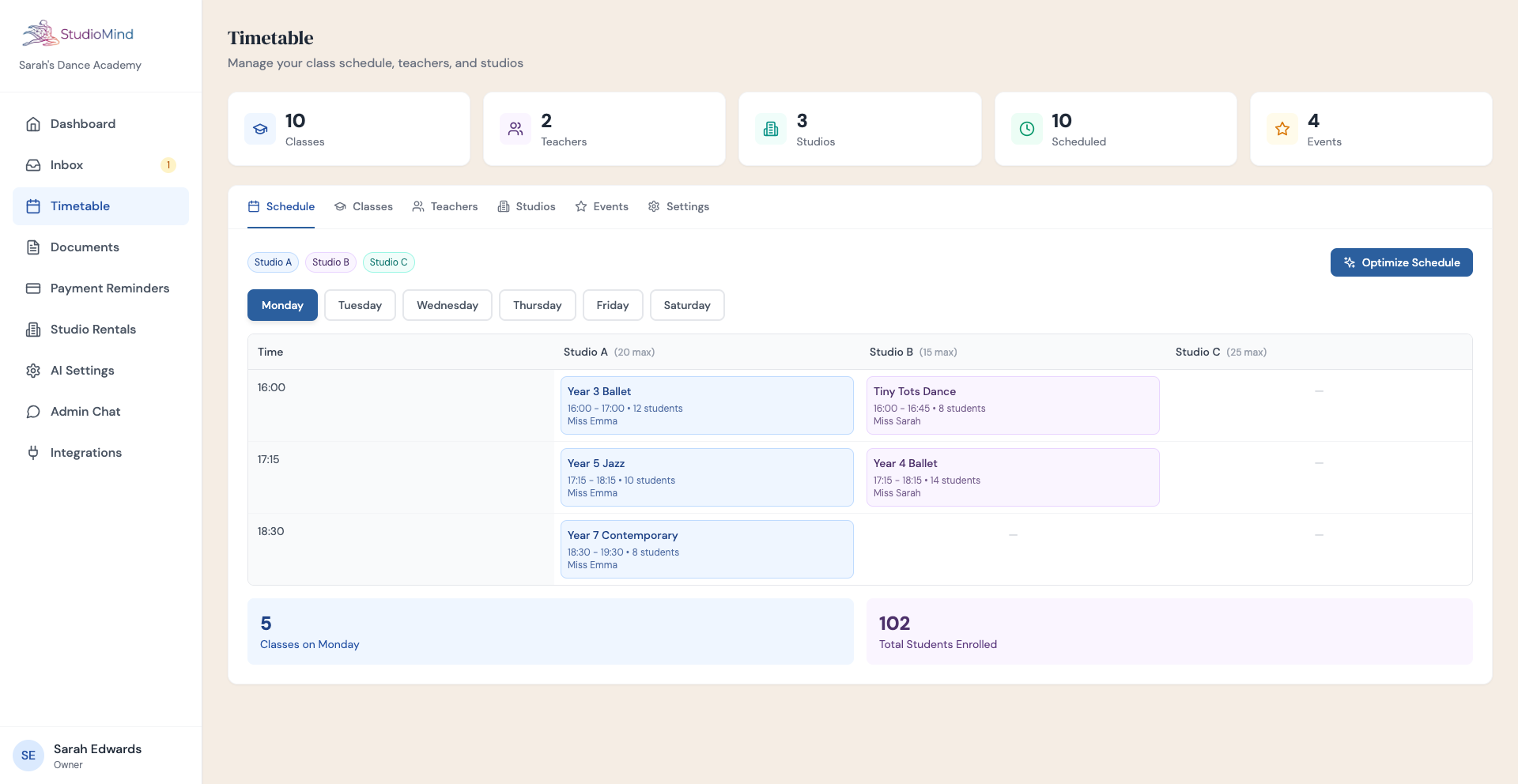Open Admin Chat speech bubble icon

[x=33, y=412]
